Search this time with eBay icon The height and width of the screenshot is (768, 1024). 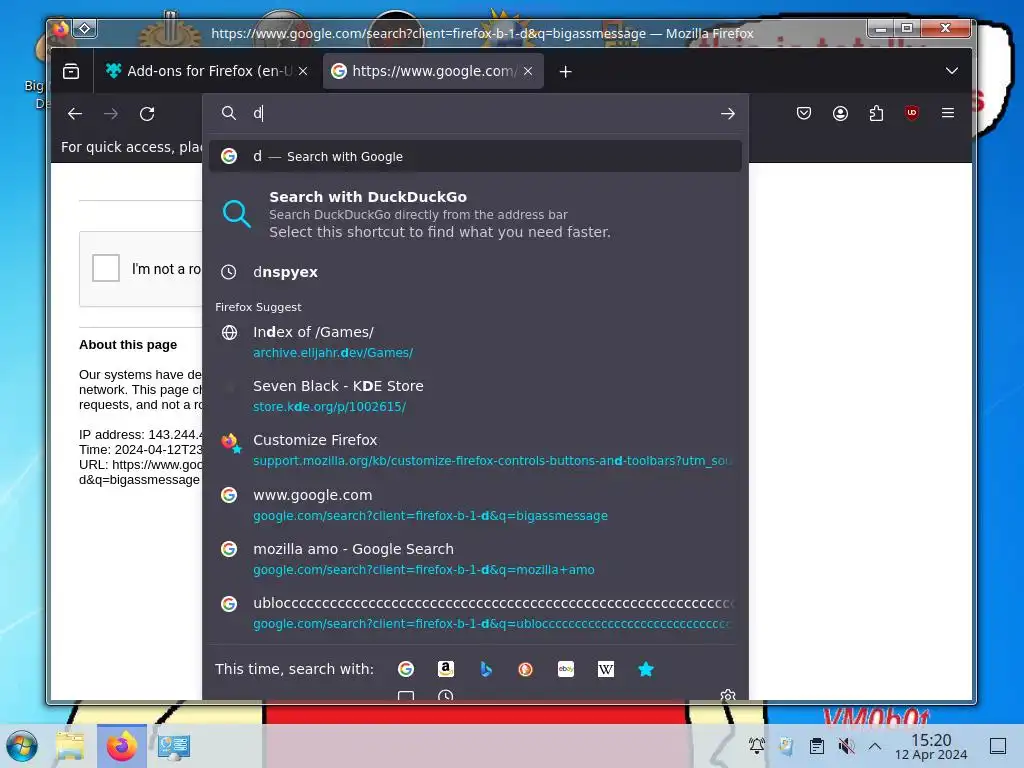[x=566, y=669]
